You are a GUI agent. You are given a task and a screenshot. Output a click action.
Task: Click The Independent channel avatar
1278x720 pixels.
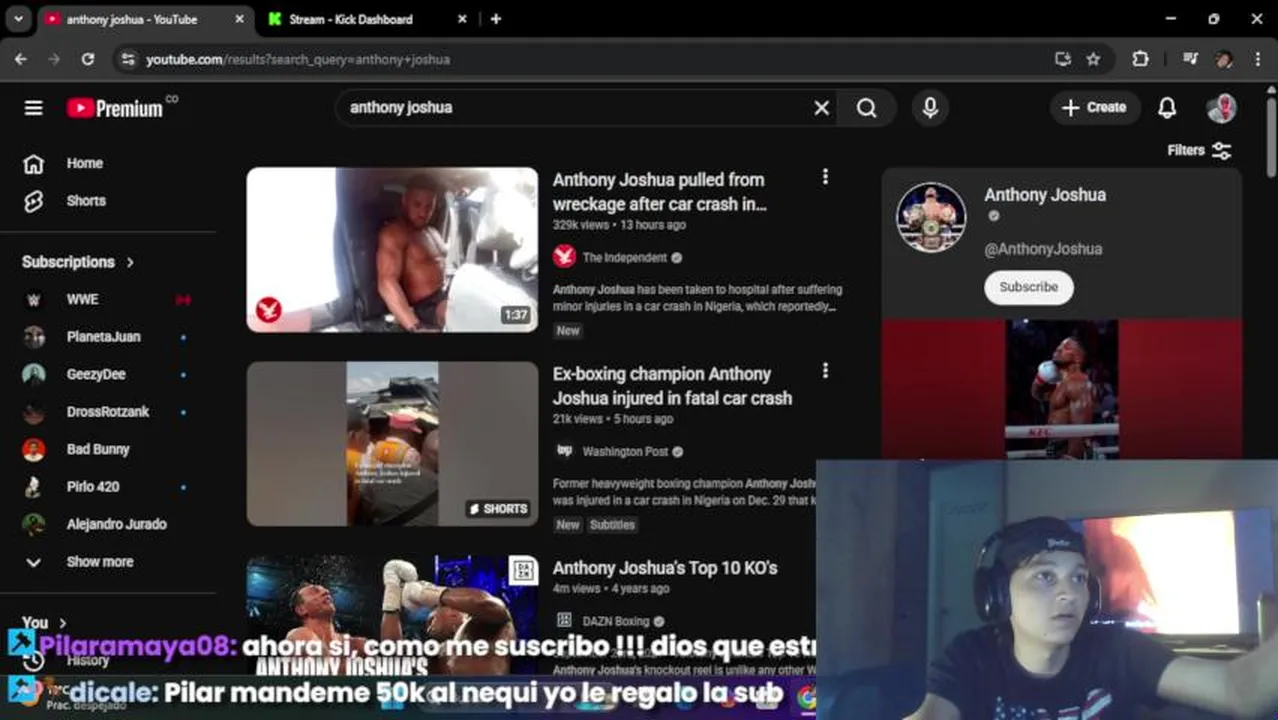click(564, 257)
